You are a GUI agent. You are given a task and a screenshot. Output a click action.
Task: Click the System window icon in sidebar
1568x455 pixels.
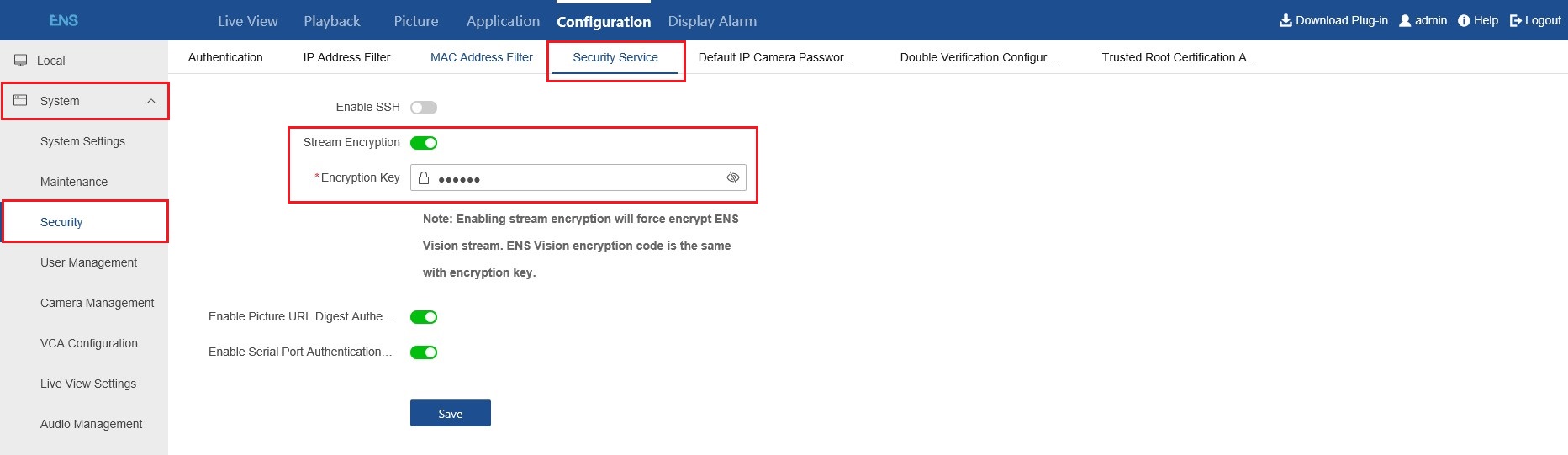coord(21,101)
